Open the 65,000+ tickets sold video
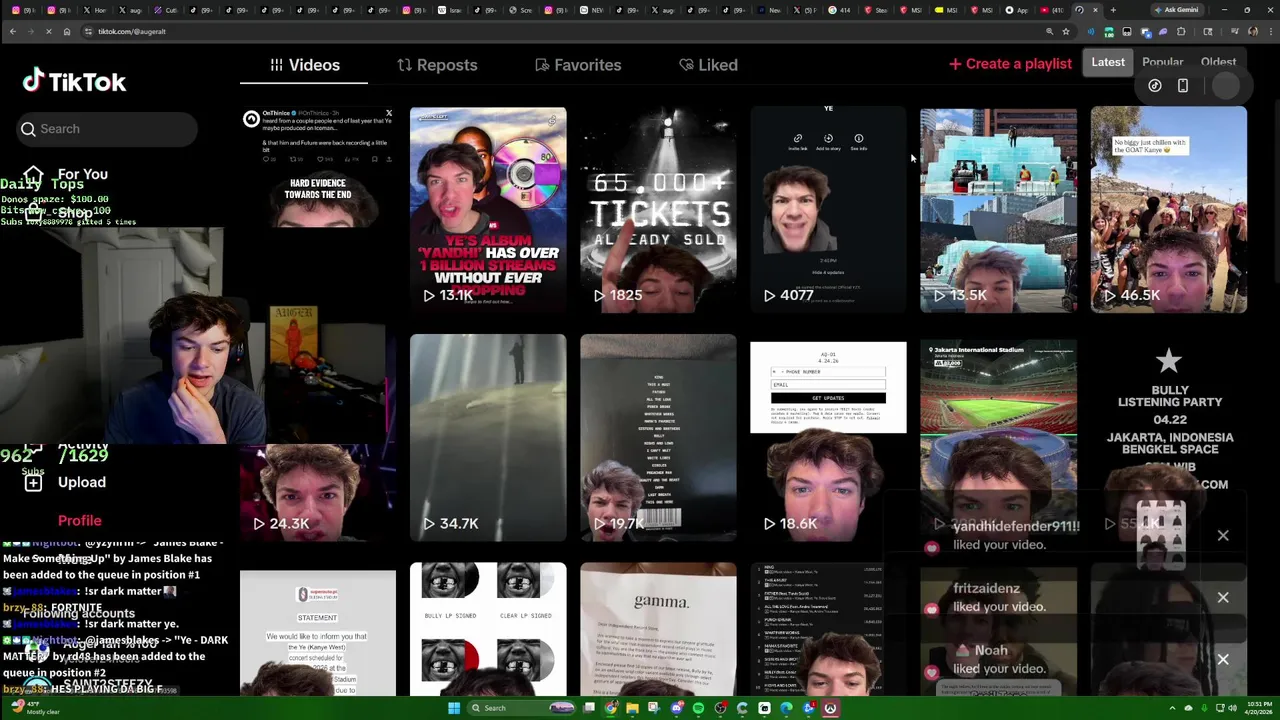 pyautogui.click(x=658, y=210)
